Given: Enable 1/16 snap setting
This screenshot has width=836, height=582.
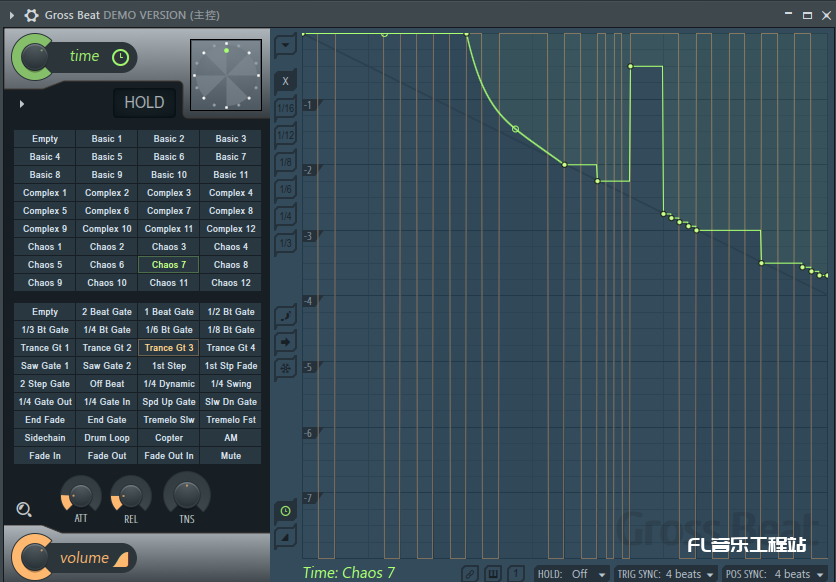Looking at the screenshot, I should pyautogui.click(x=285, y=108).
